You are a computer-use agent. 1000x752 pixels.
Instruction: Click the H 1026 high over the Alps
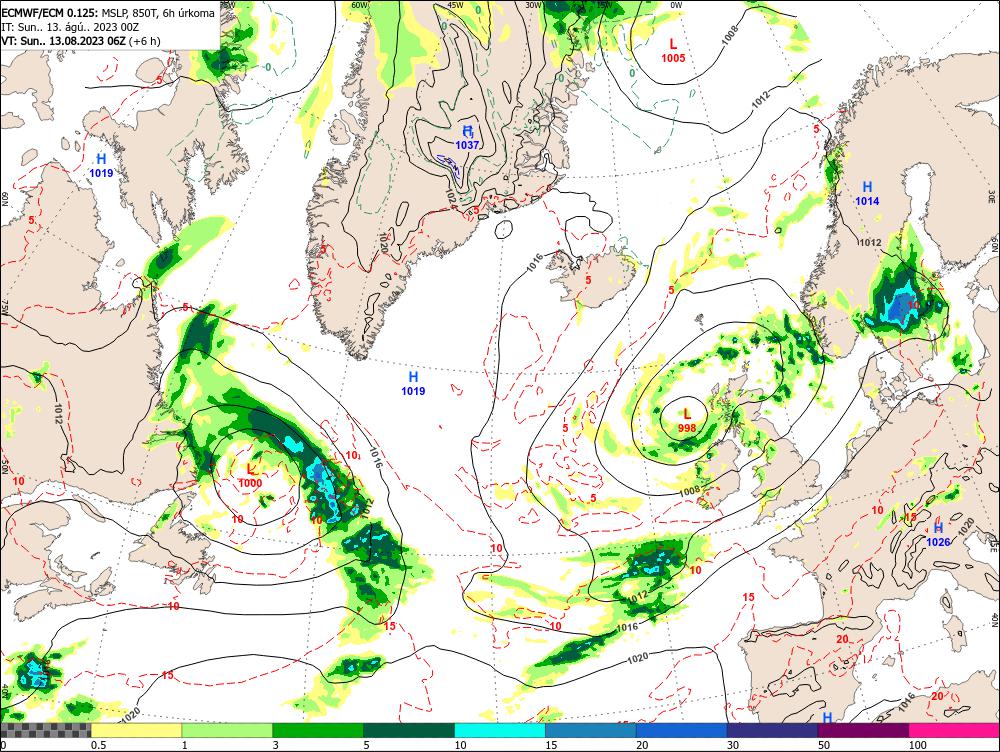coord(938,535)
